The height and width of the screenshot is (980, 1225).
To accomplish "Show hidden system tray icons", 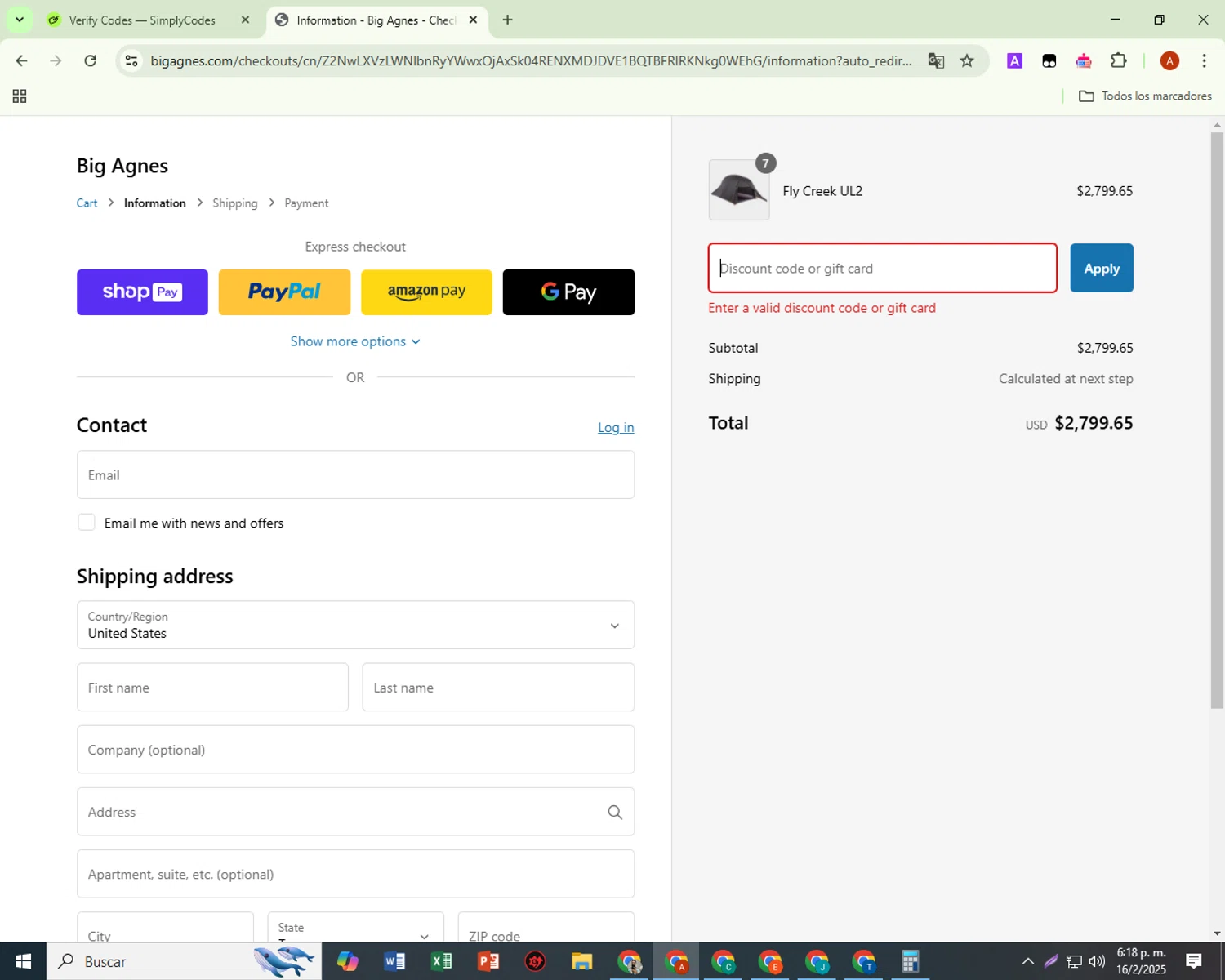I will [1027, 961].
